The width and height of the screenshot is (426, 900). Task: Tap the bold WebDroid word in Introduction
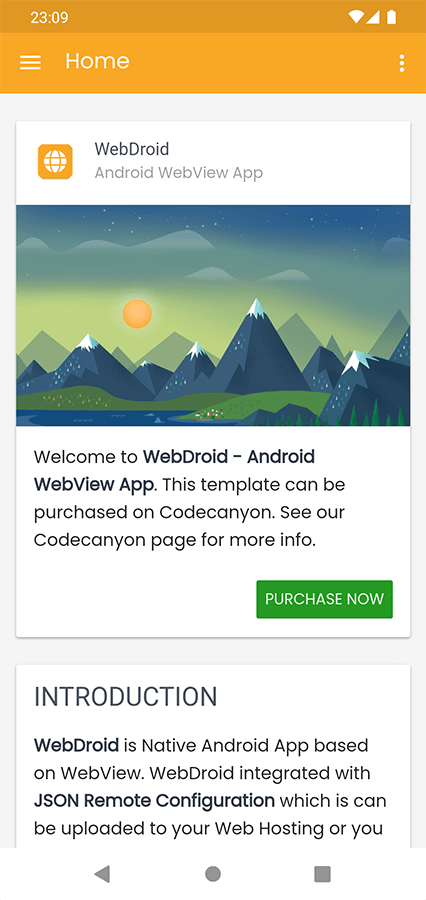(76, 745)
